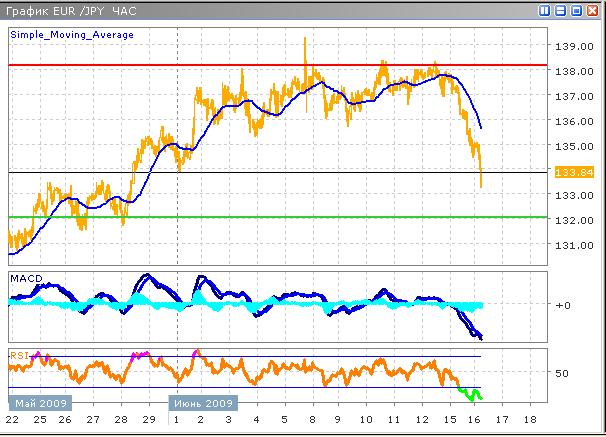
Task: Click the green support line near 132.00
Action: pos(300,216)
